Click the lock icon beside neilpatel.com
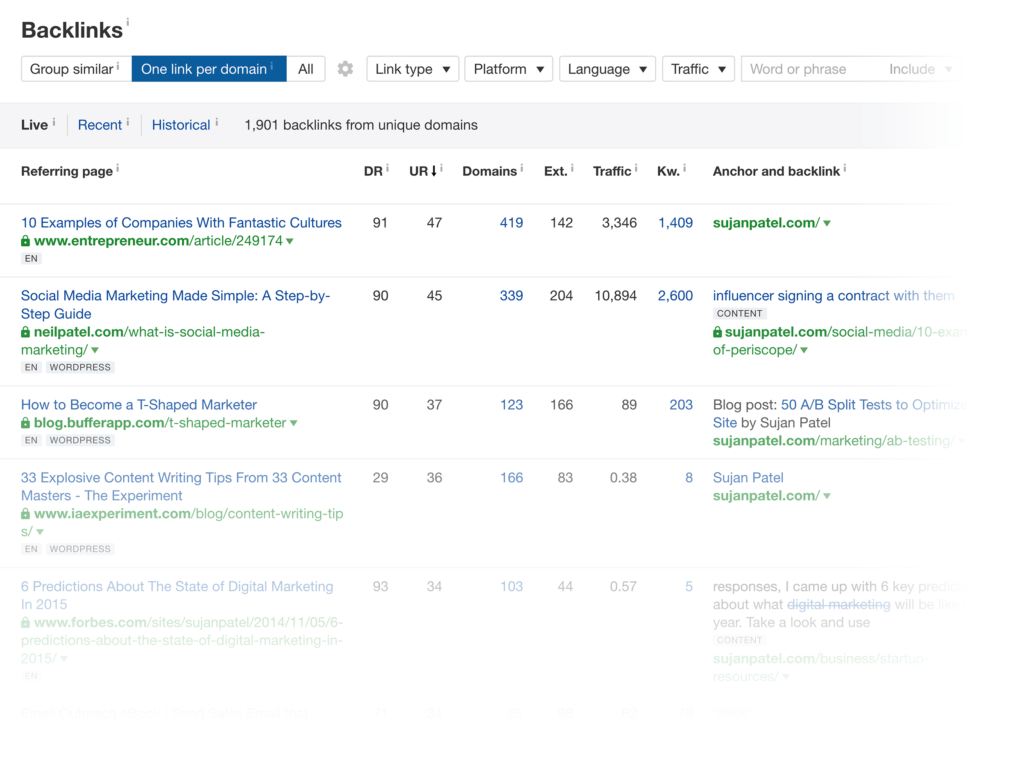Screen dimensions: 1024x761 25,332
